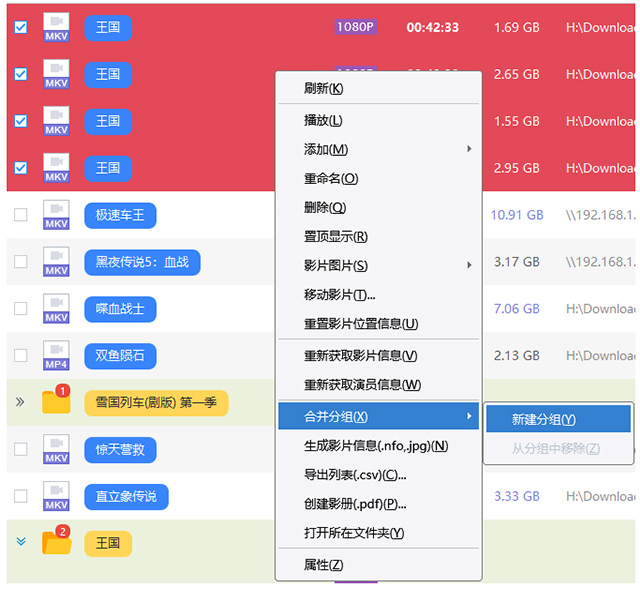Click the 惊天营救 title tag
The height and width of the screenshot is (589, 640).
pyautogui.click(x=120, y=450)
